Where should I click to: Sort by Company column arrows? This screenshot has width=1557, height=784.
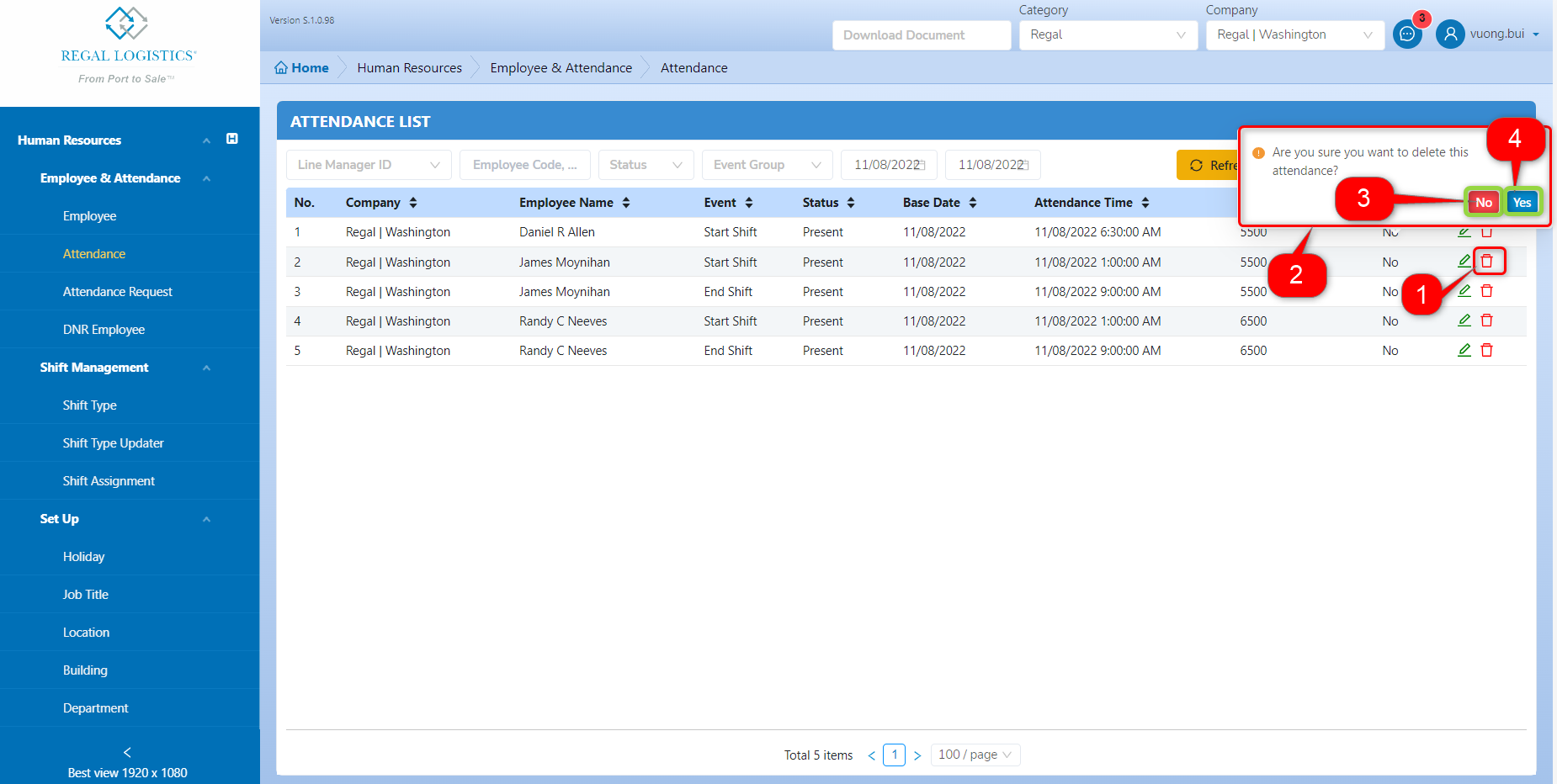pos(413,203)
